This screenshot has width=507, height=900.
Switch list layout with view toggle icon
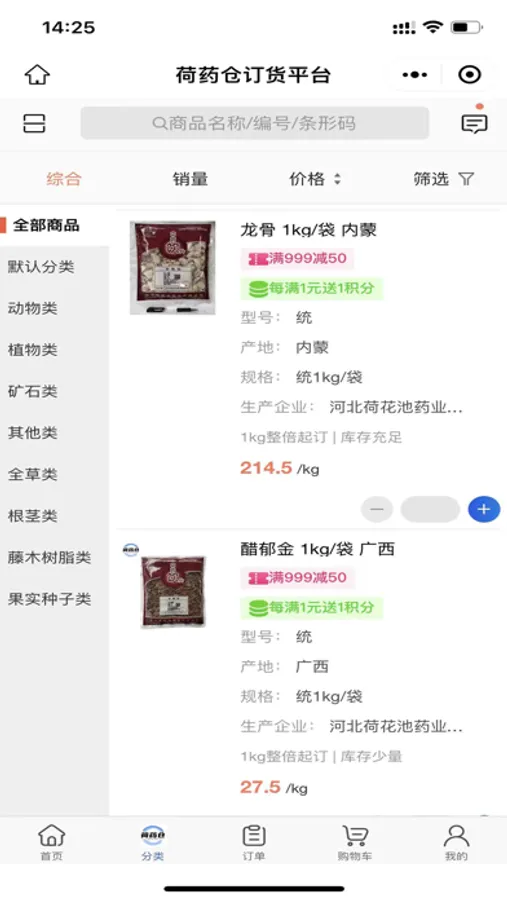[x=34, y=123]
